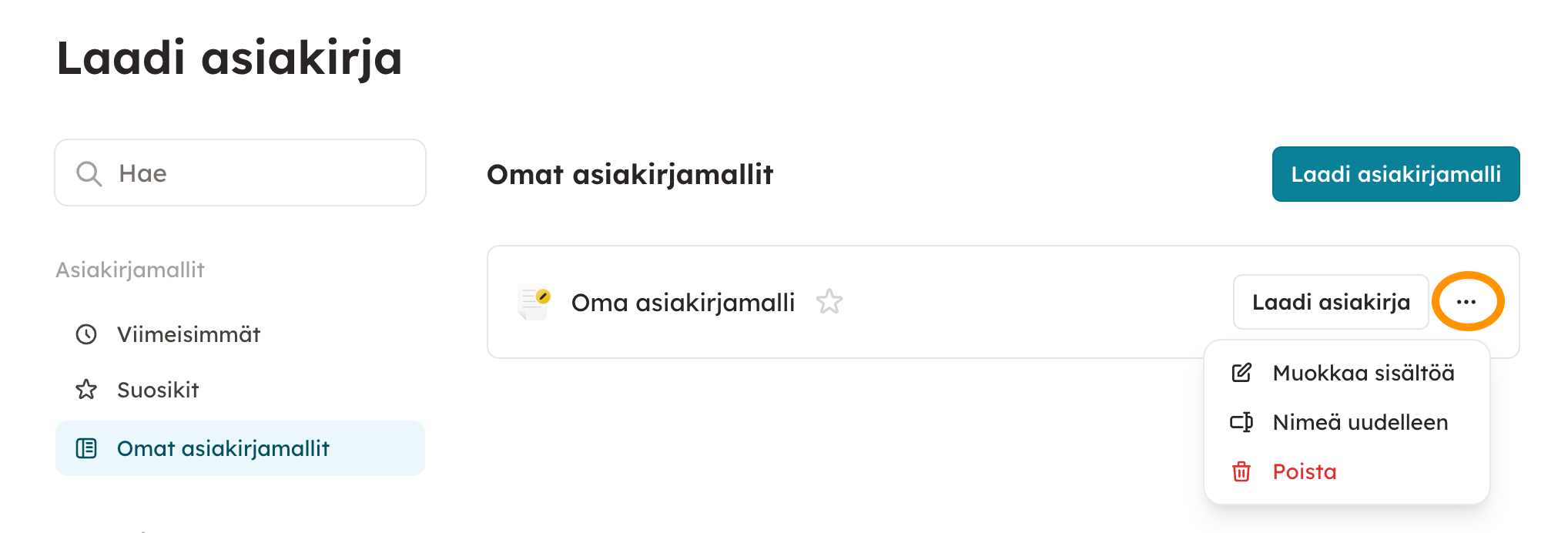The height and width of the screenshot is (533, 1568).
Task: Toggle favorite star for Oma asiakirjamalli
Action: [829, 302]
